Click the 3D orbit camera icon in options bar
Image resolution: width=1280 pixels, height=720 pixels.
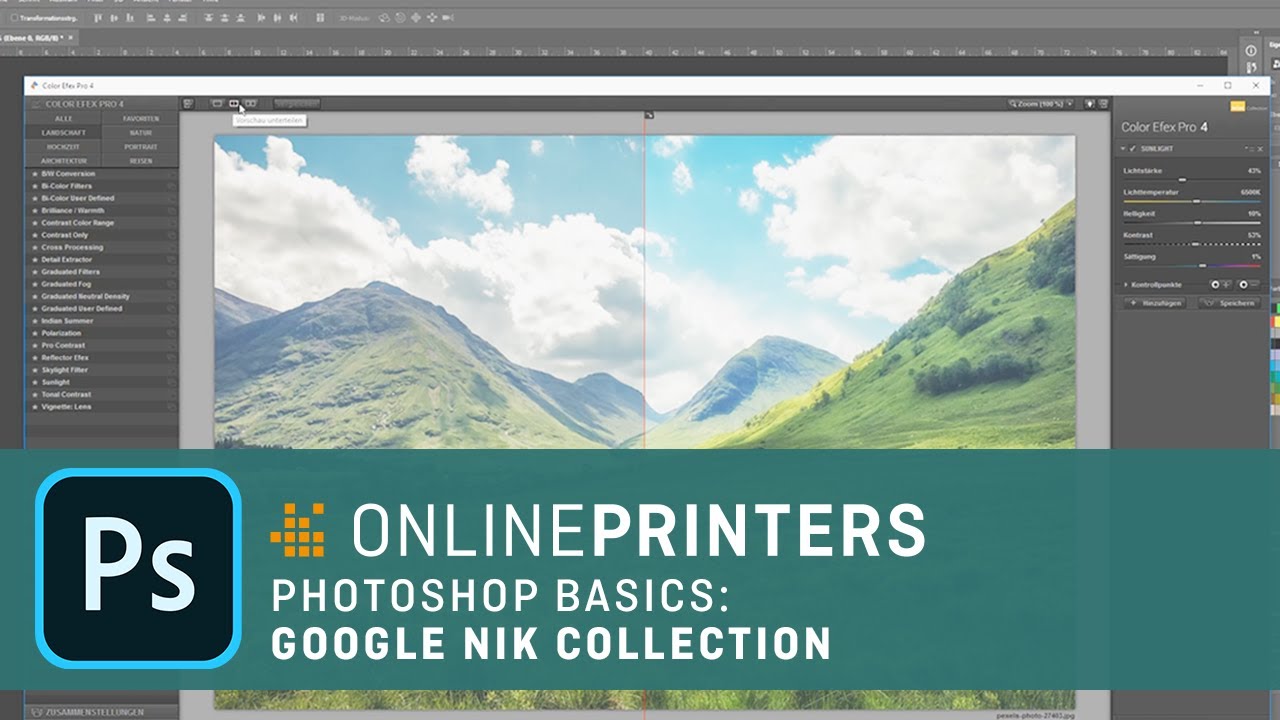385,17
